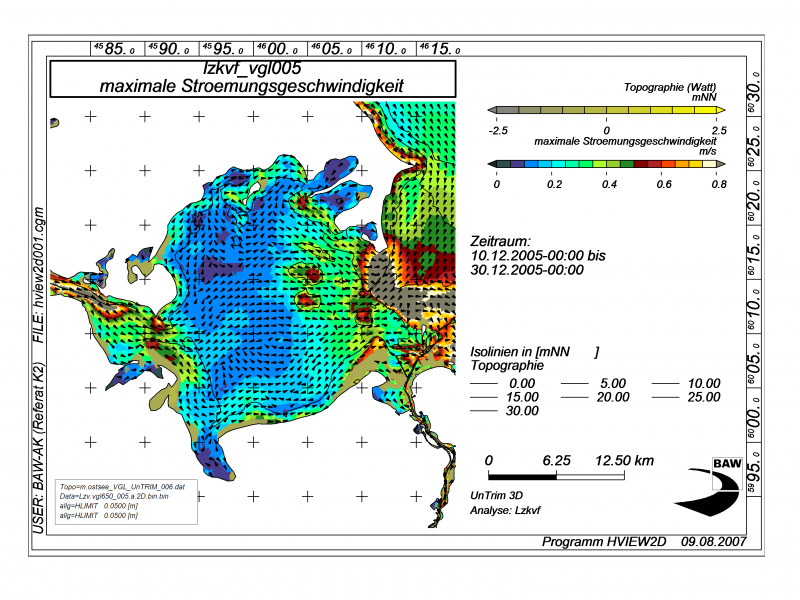Viewport: 800px width, 600px height.
Task: Click the 'Topographie (Watt)' legend heading
Action: click(670, 87)
